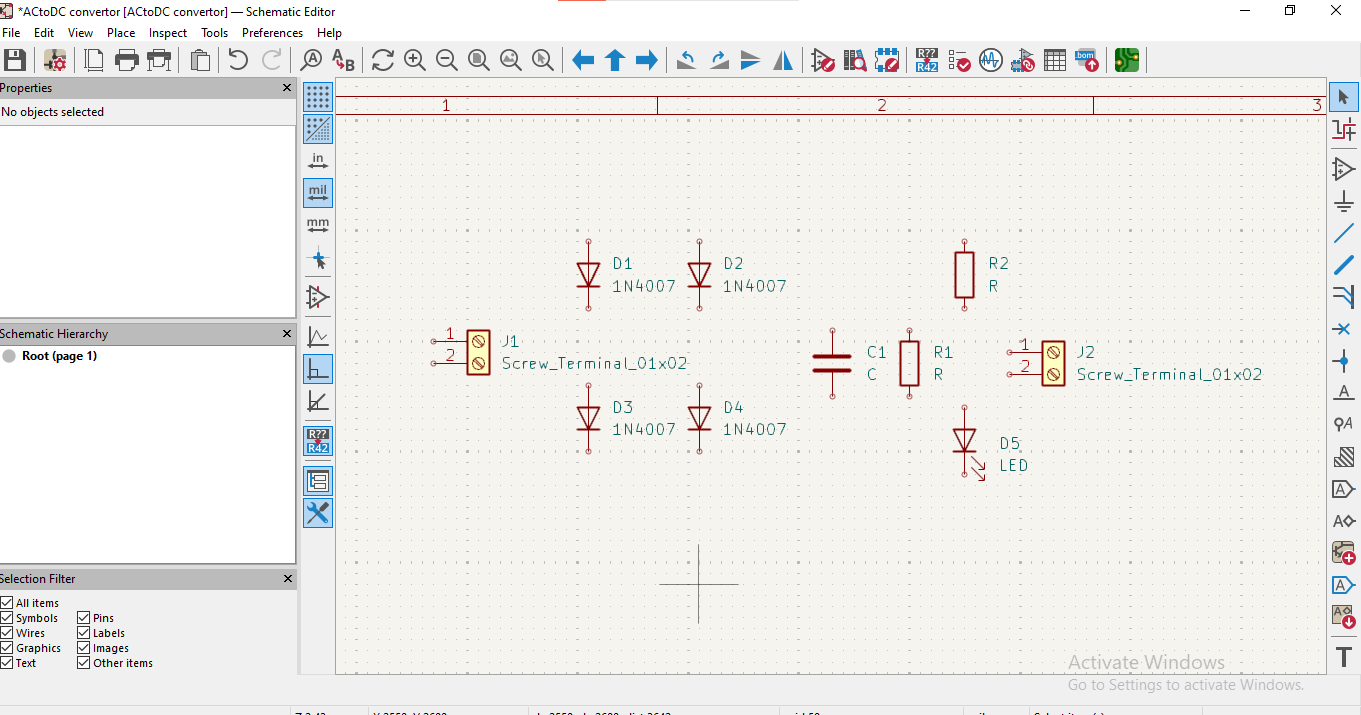Open the Preferences menu
1361x715 pixels.
tap(272, 33)
